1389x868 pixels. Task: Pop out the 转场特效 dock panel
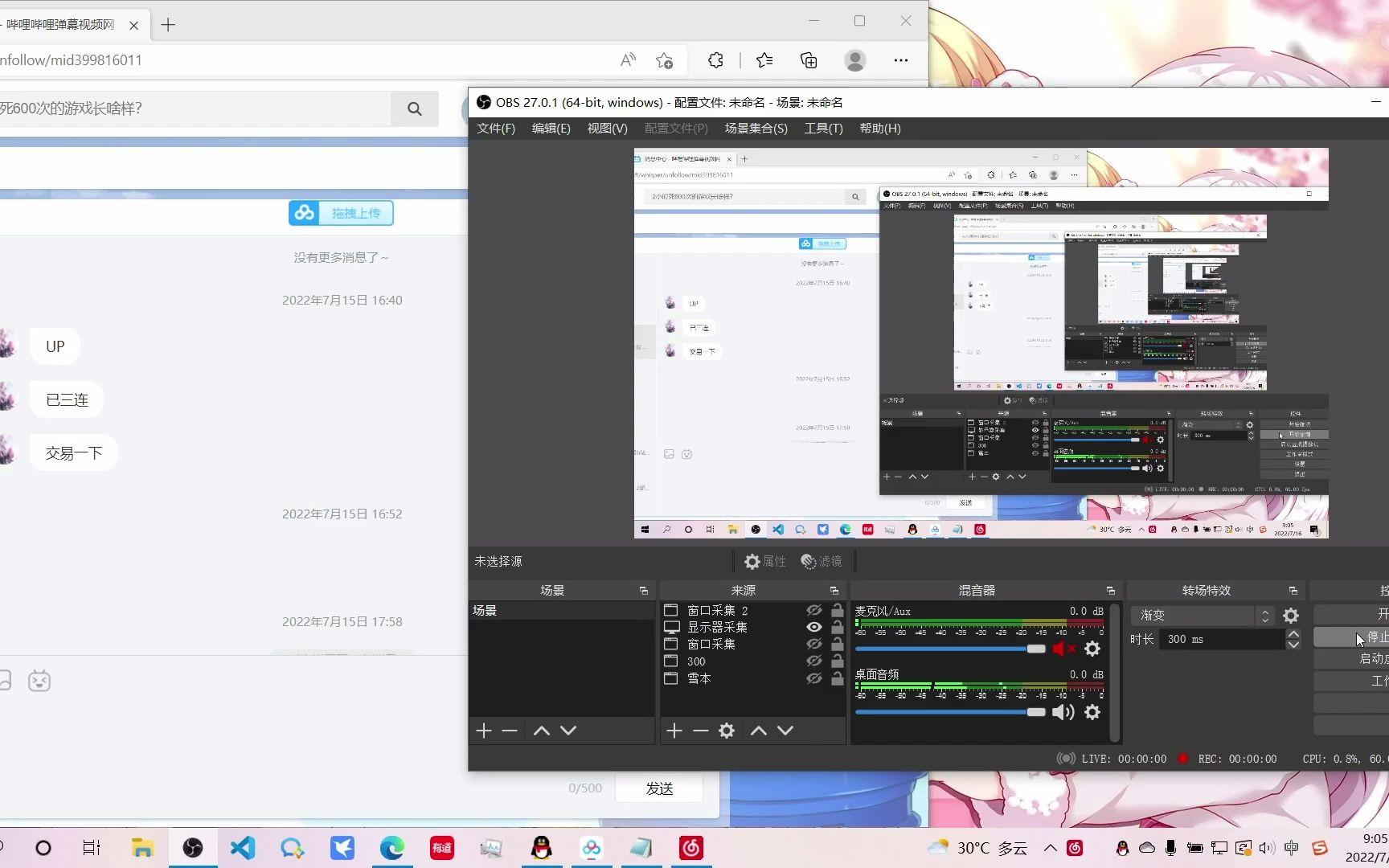pyautogui.click(x=1293, y=591)
